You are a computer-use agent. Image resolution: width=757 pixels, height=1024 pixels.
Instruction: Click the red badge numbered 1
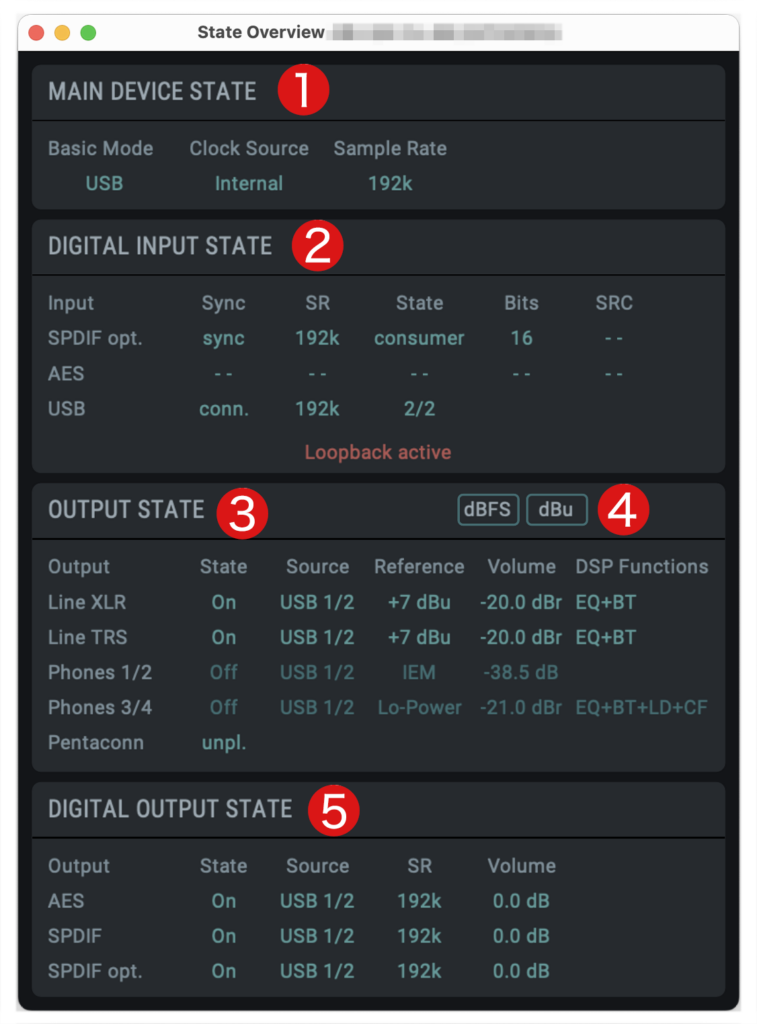coord(303,89)
